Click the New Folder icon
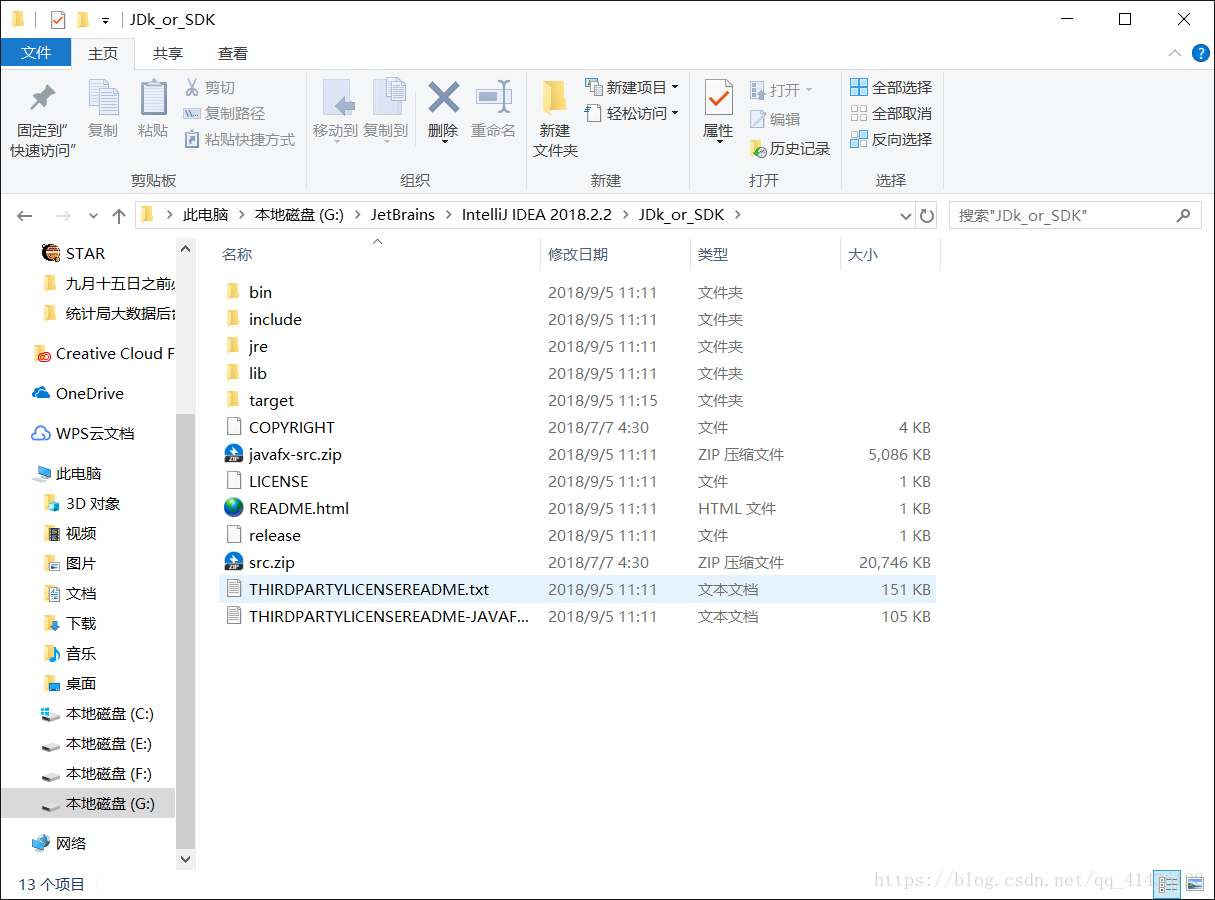The height and width of the screenshot is (900, 1215). point(555,99)
